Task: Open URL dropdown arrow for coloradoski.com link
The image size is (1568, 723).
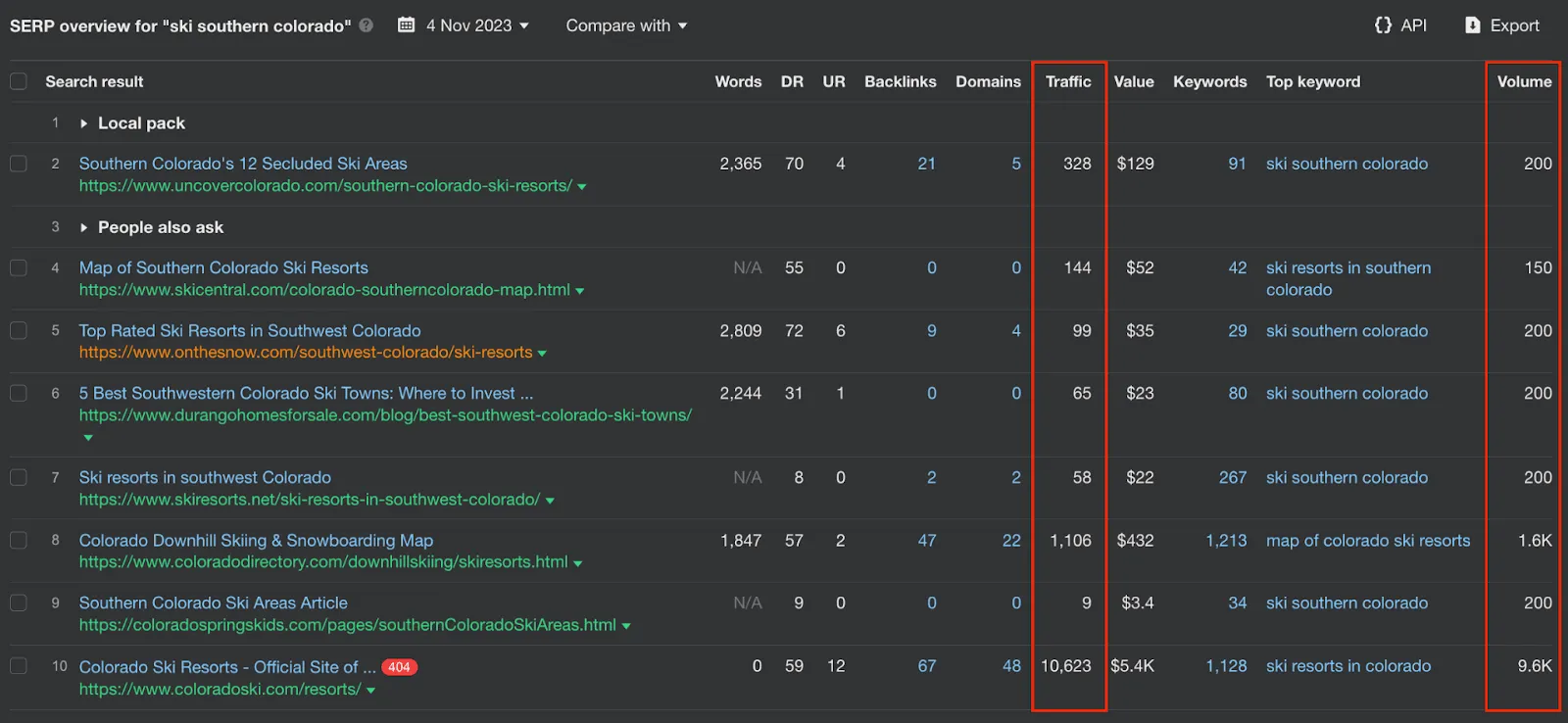Action: pos(370,691)
